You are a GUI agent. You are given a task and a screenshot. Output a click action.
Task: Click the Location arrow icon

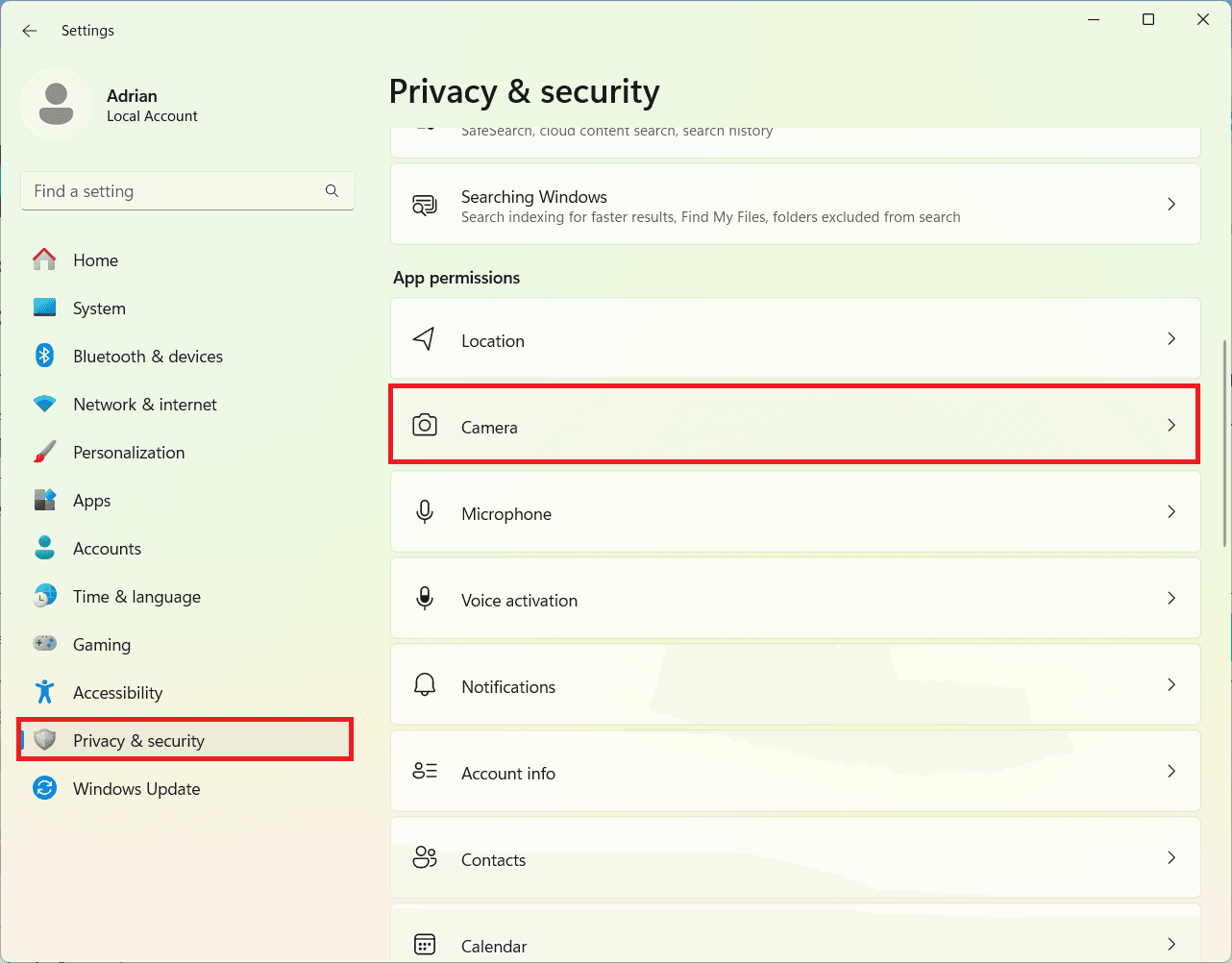424,338
